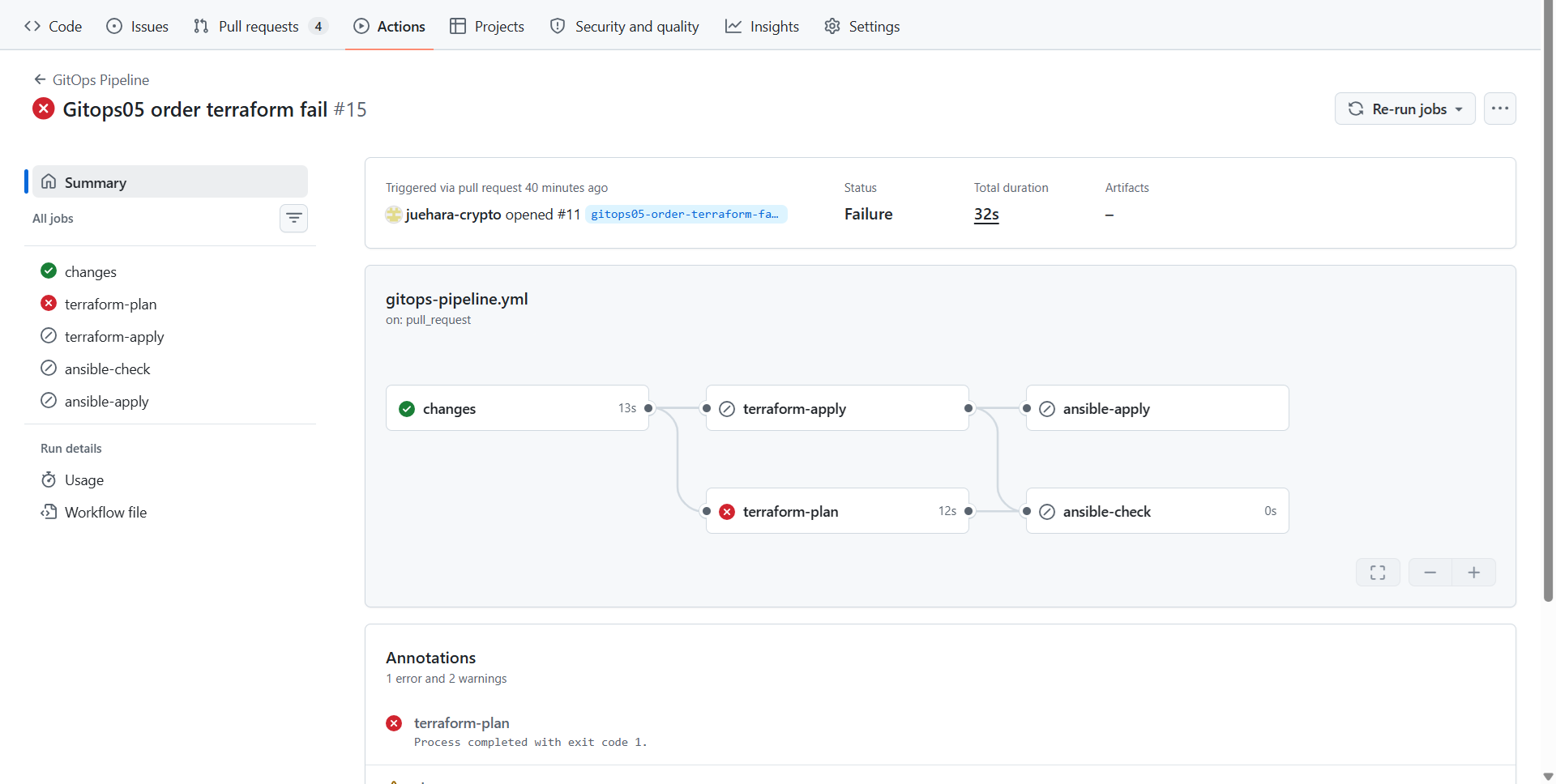Screen dimensions: 1556x784
Task: Click the Actions tab play icon
Action: [x=361, y=26]
